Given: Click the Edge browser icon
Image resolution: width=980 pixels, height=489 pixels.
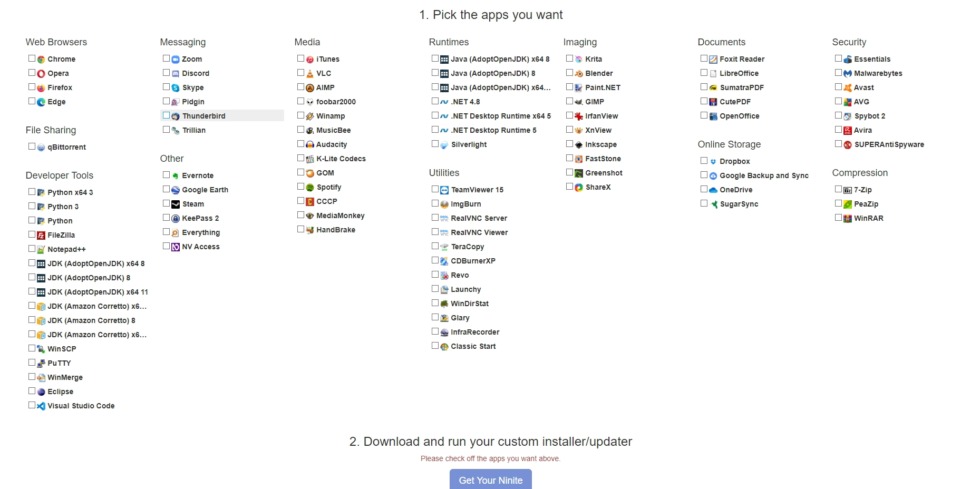Looking at the screenshot, I should (41, 102).
